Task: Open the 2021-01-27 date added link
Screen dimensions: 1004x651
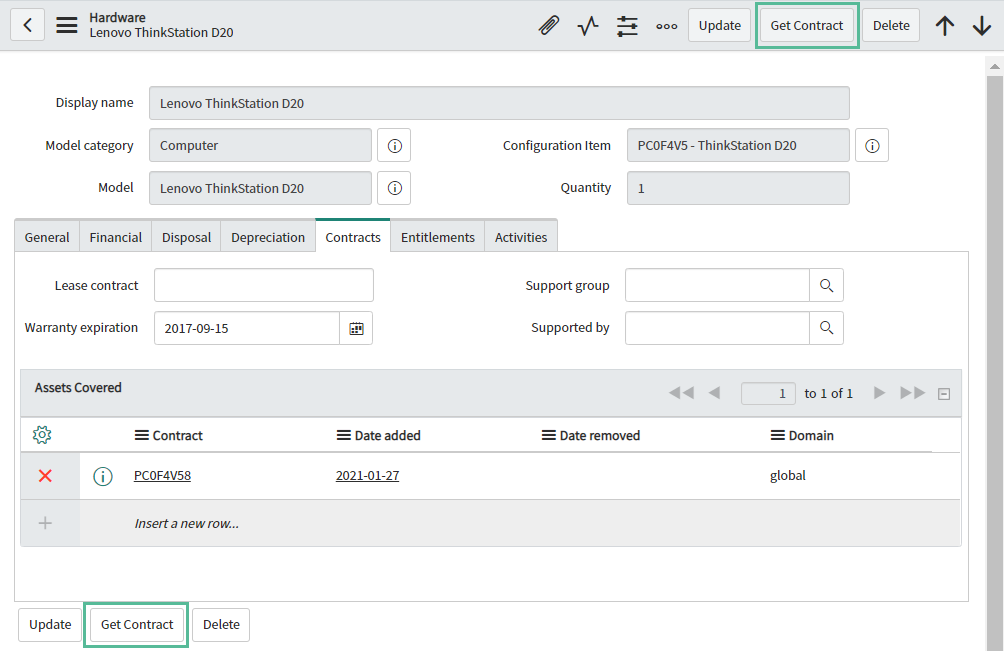Action: (x=368, y=476)
